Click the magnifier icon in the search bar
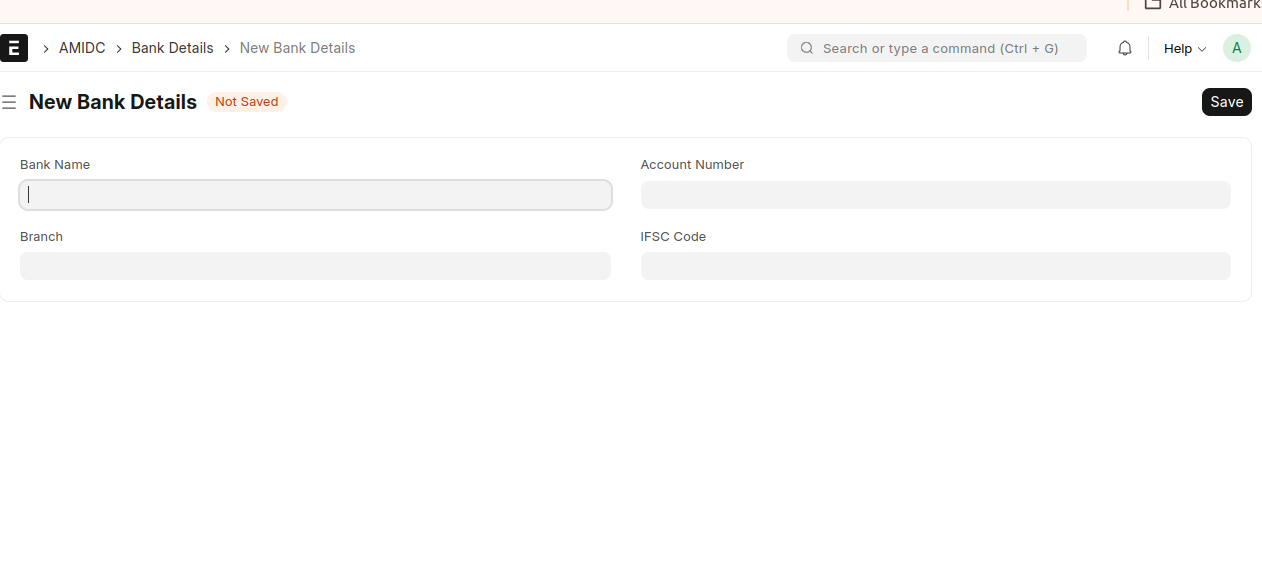1262x573 pixels. pos(807,48)
